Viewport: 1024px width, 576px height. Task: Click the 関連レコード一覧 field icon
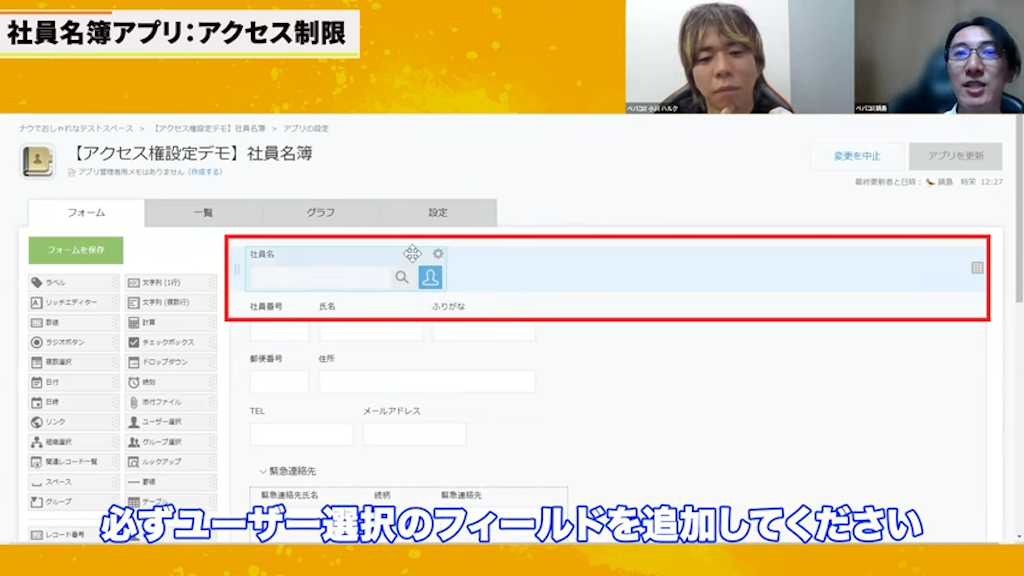[62, 462]
